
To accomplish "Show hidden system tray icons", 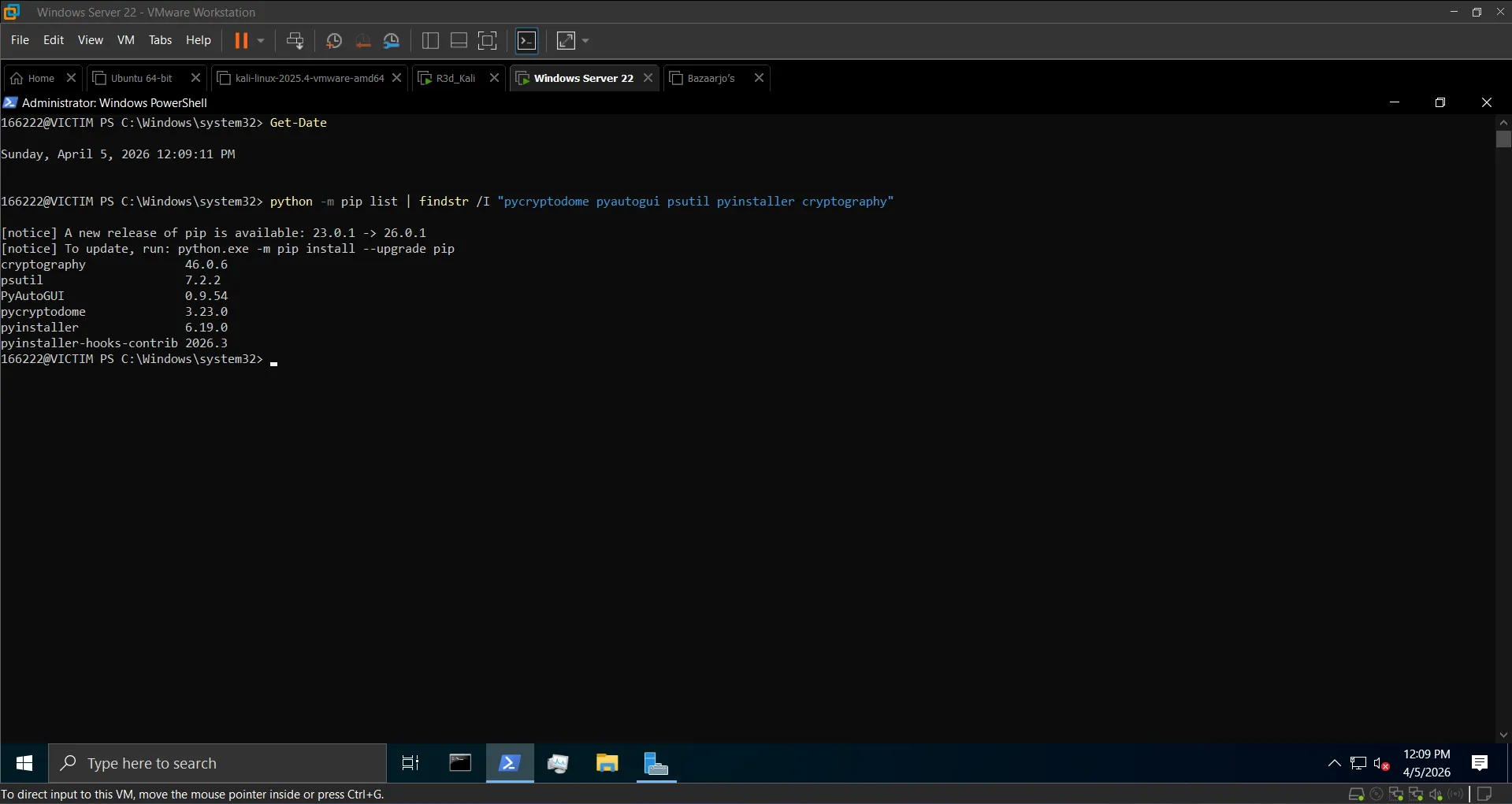I will click(x=1334, y=763).
